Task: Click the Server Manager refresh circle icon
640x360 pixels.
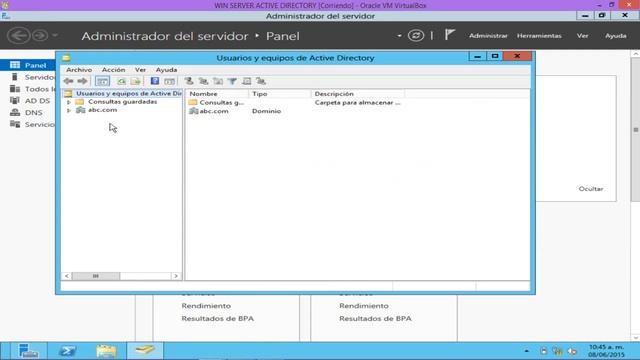Action: (x=416, y=36)
